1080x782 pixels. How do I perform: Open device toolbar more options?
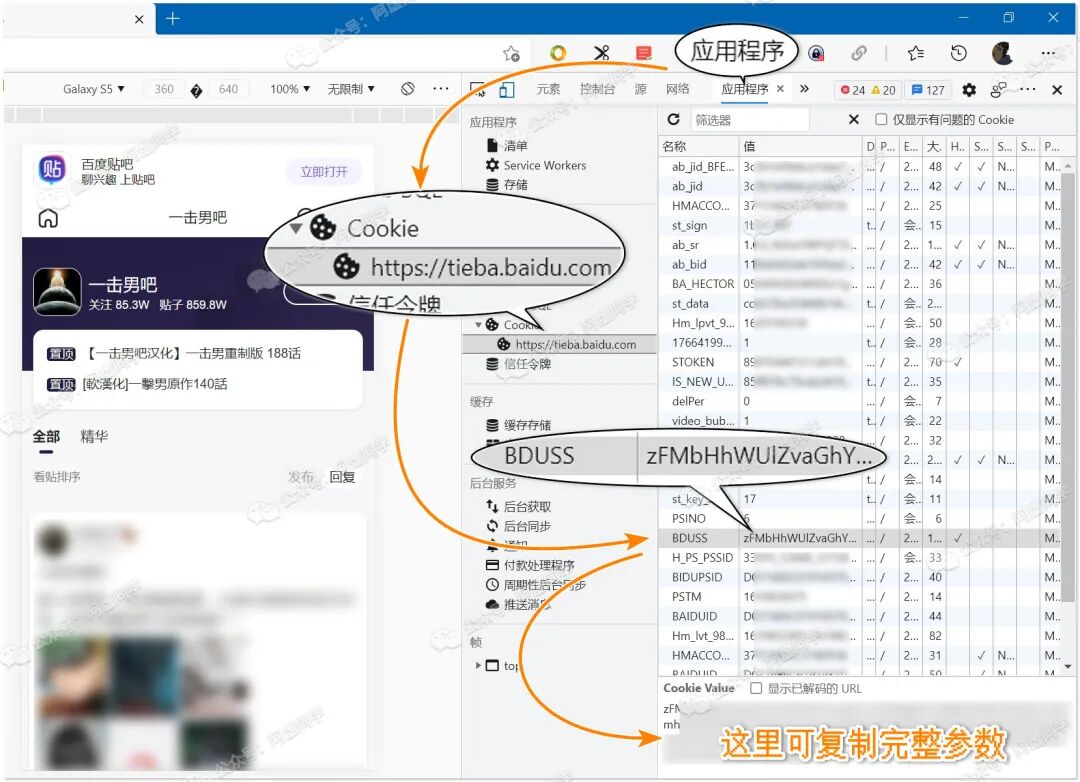tap(441, 88)
